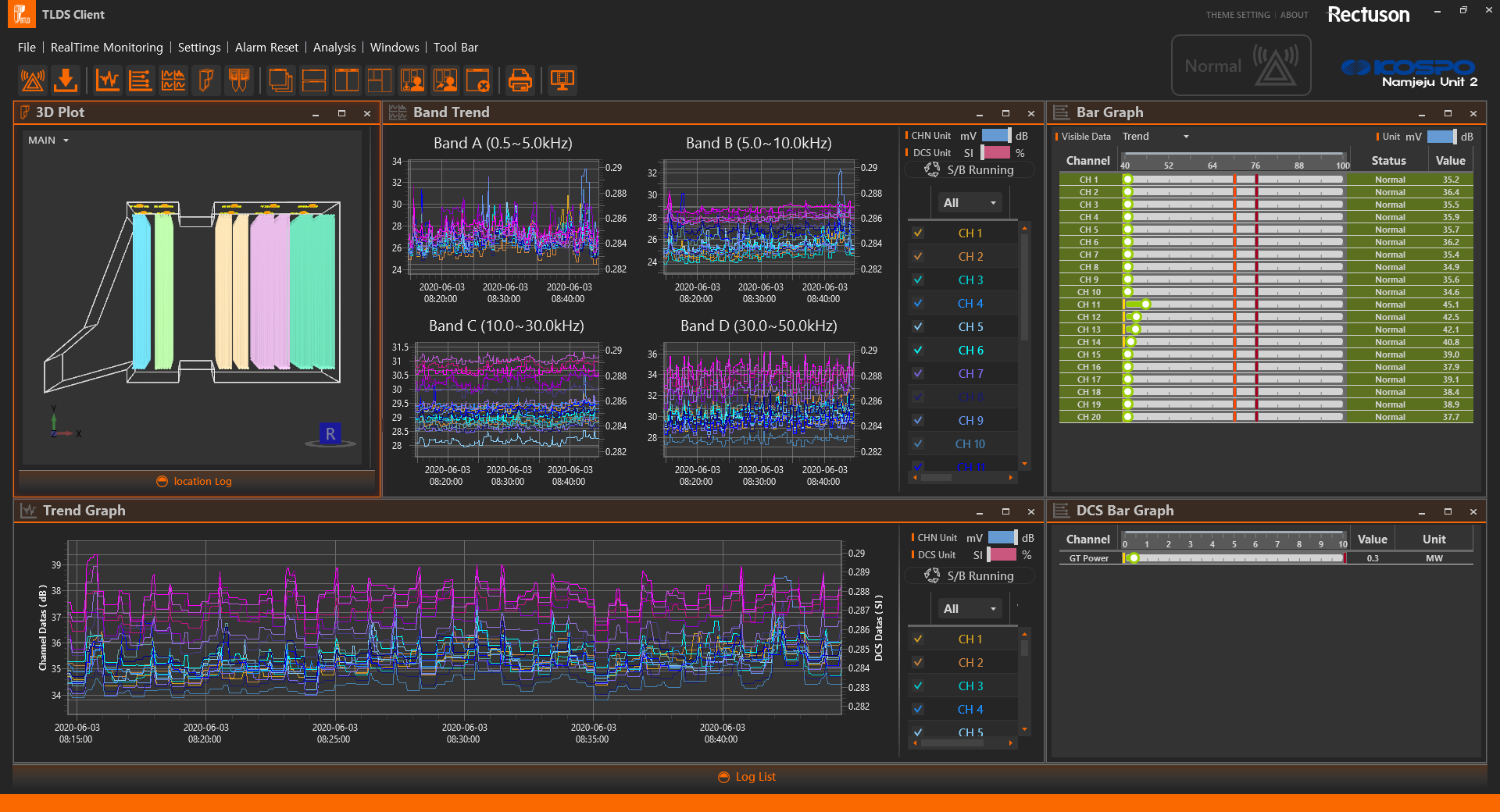This screenshot has height=812, width=1500.
Task: Click the print toolbar icon
Action: coord(521,80)
